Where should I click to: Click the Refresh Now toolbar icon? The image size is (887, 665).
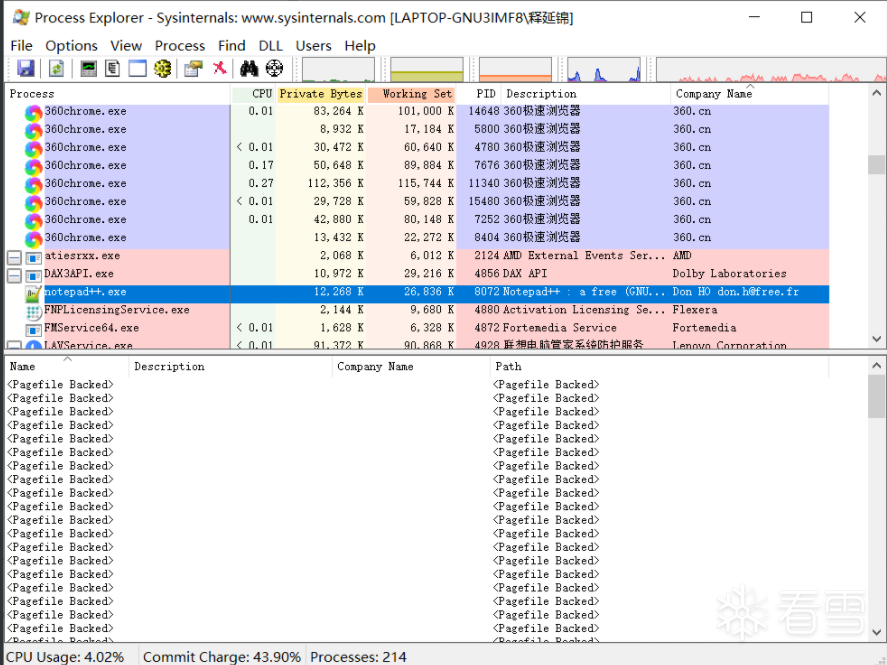click(x=56, y=68)
